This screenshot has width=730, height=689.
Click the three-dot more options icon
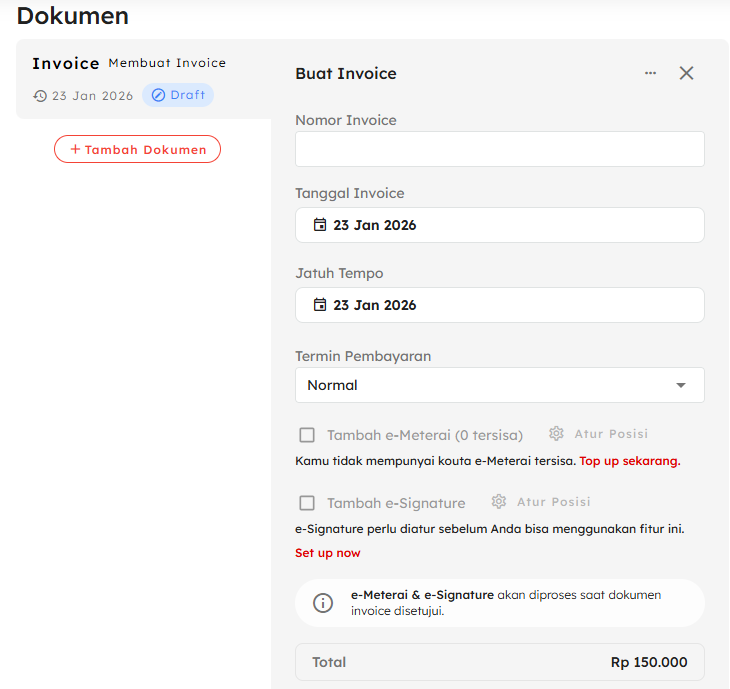click(x=651, y=73)
